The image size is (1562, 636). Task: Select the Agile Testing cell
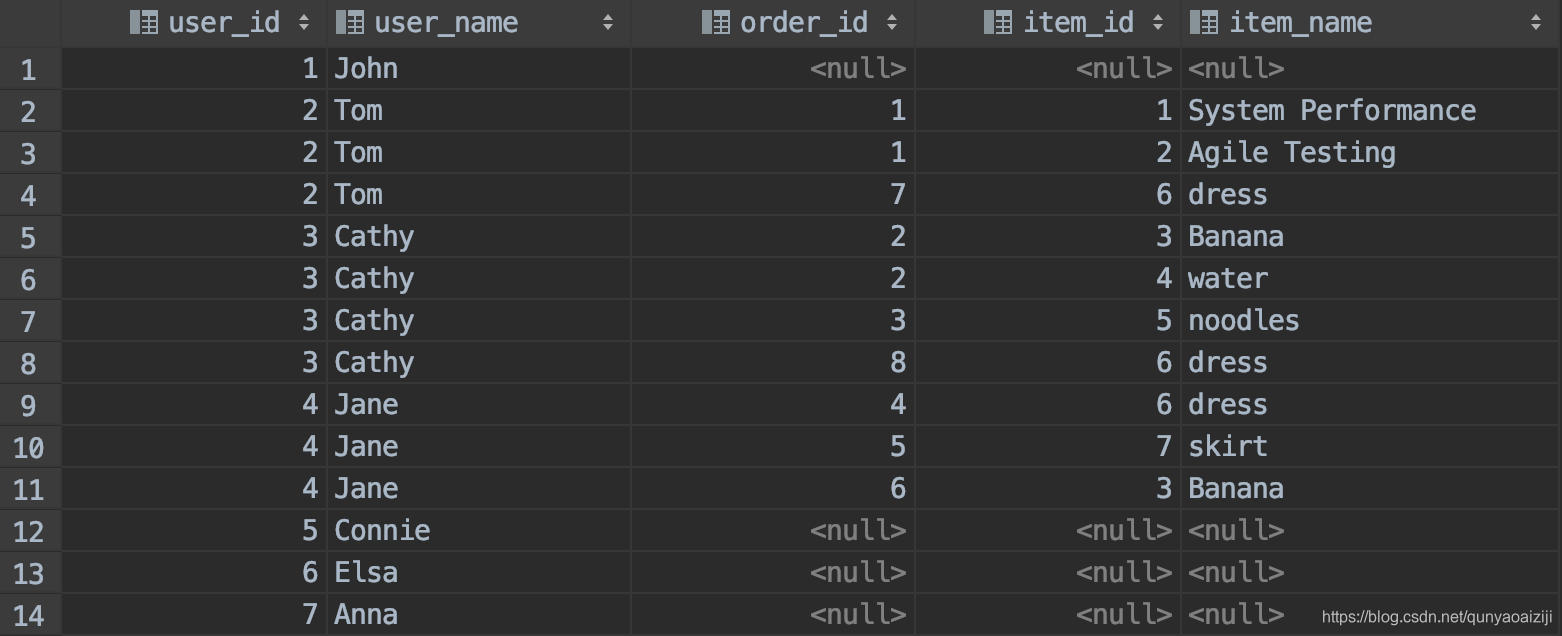(1291, 152)
